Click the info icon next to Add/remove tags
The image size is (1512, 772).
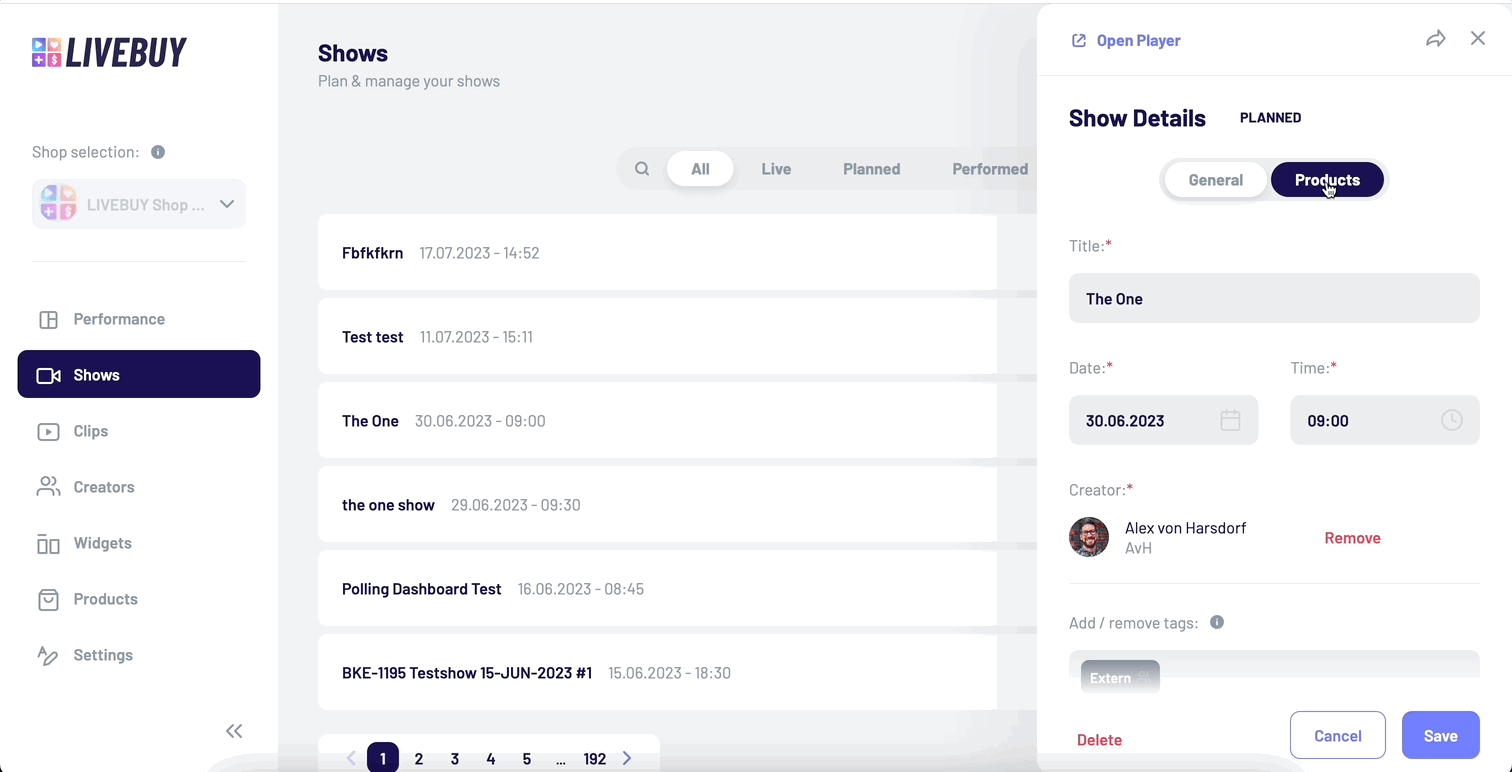click(x=1217, y=622)
